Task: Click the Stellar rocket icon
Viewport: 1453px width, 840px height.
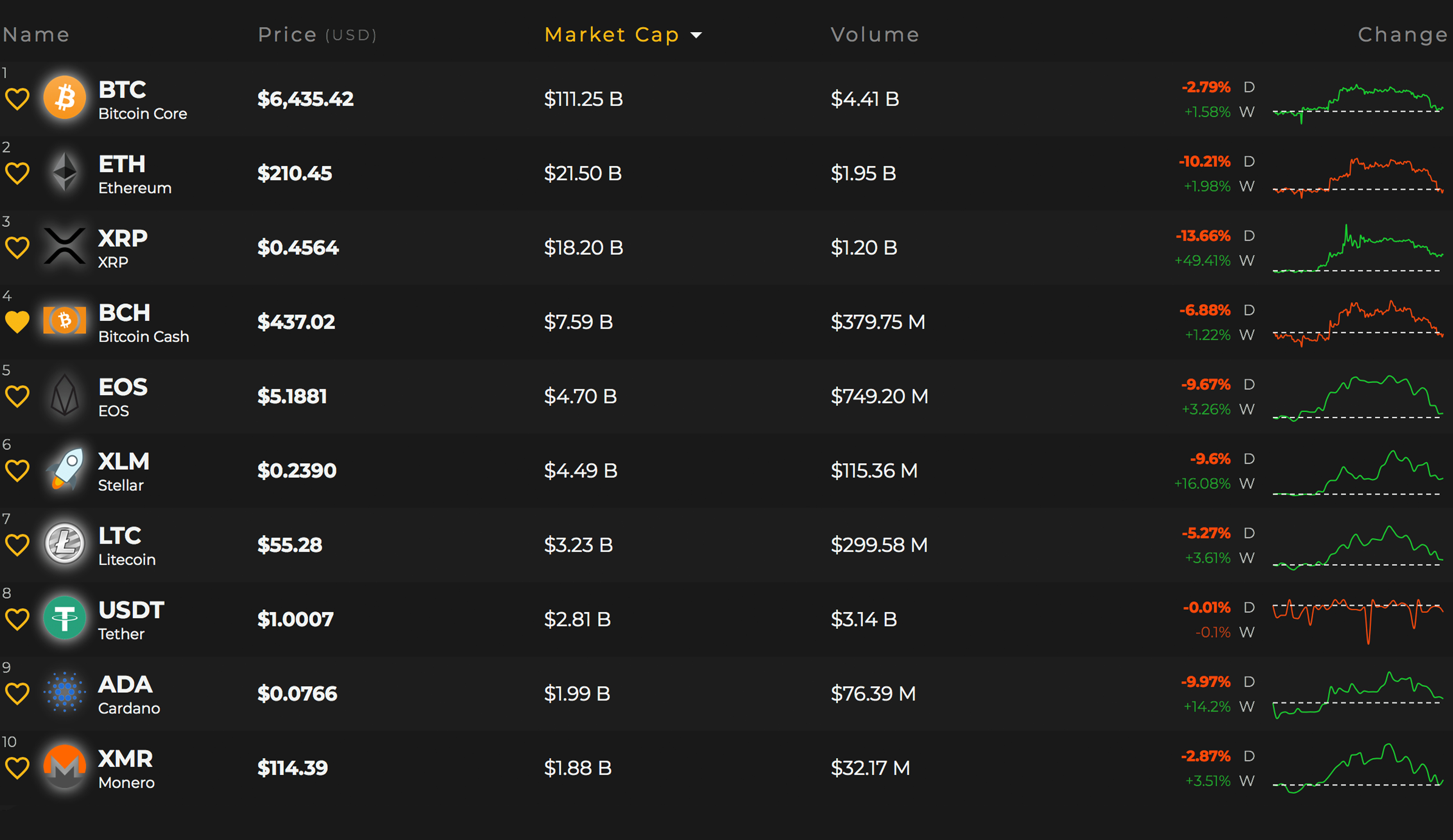Action: (x=64, y=469)
